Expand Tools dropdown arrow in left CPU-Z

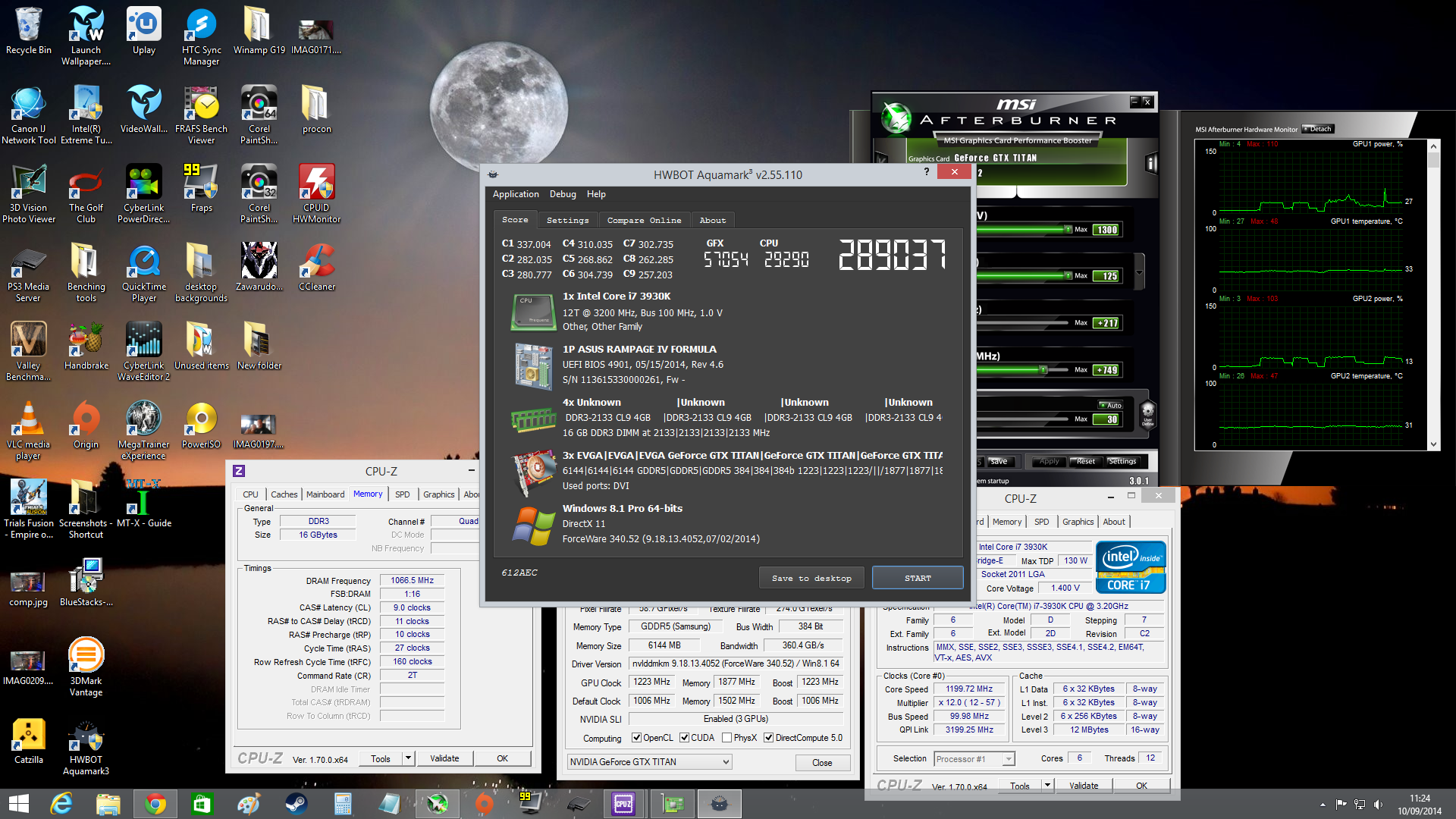(x=407, y=758)
